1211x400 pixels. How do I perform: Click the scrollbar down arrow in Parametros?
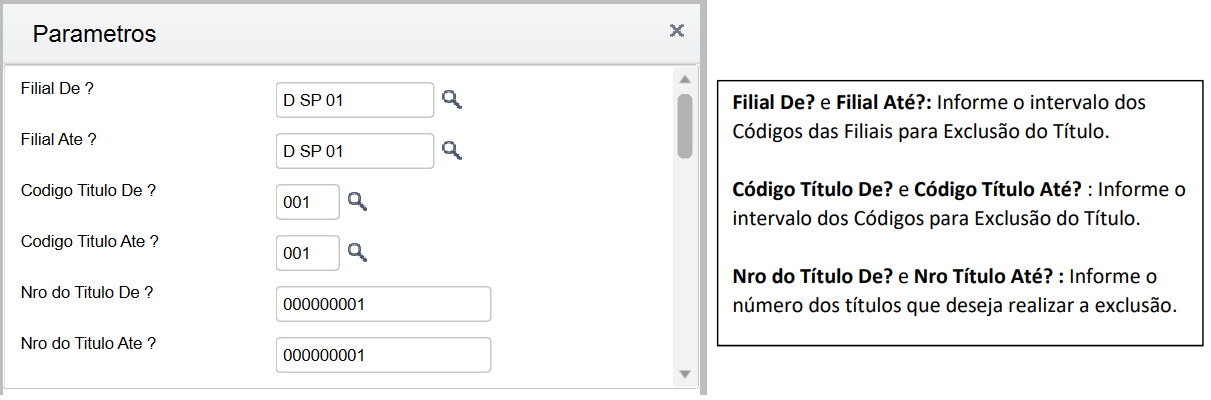pyautogui.click(x=685, y=374)
